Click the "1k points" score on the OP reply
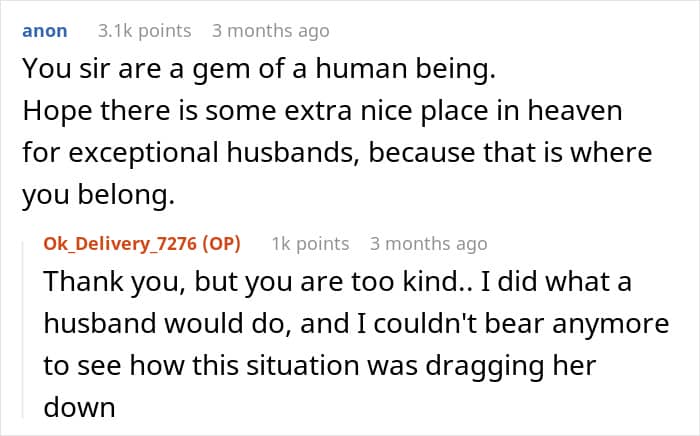Viewport: 700px width, 436px height. (x=310, y=243)
